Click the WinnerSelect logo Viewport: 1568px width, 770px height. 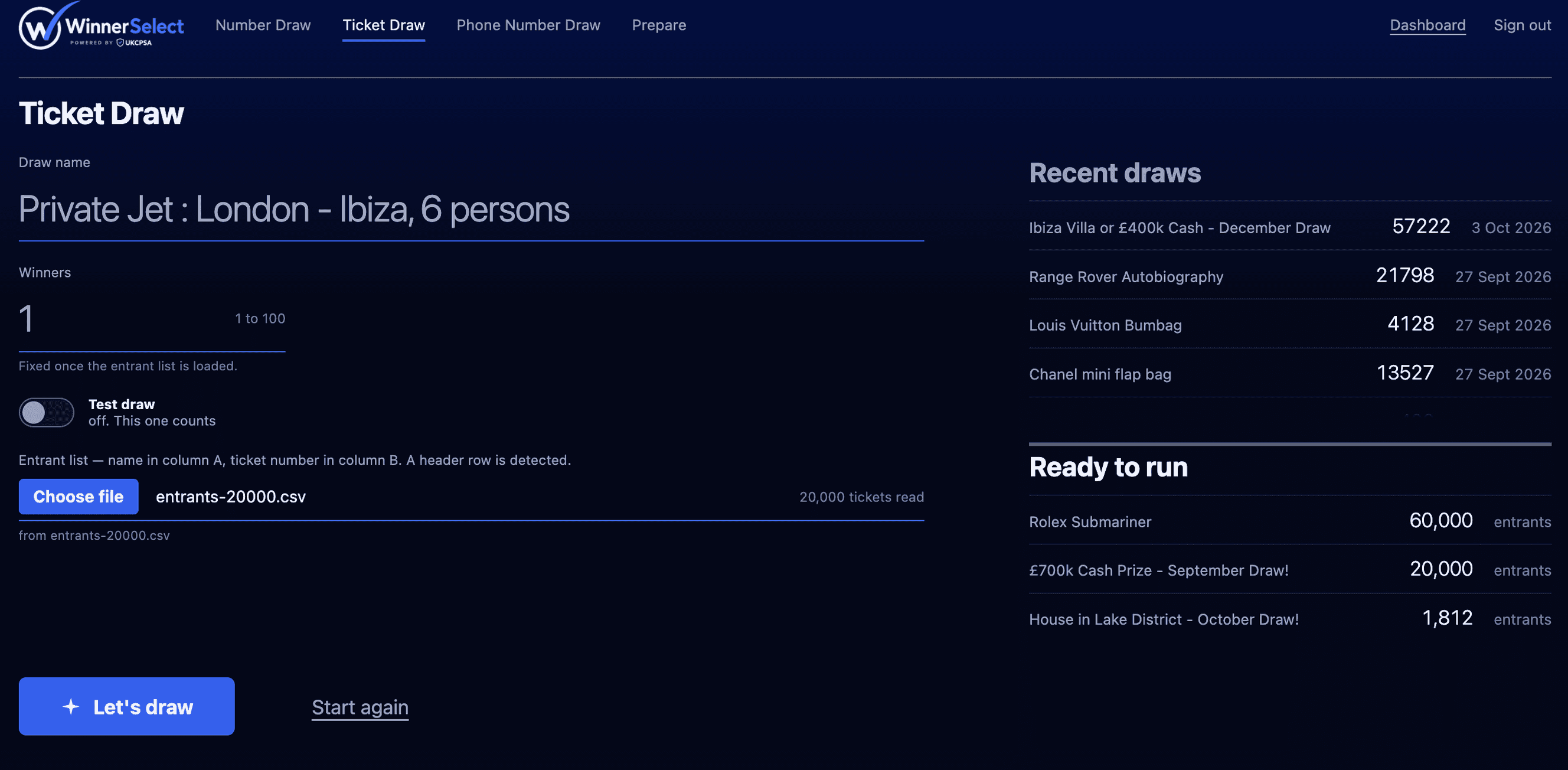click(x=101, y=26)
